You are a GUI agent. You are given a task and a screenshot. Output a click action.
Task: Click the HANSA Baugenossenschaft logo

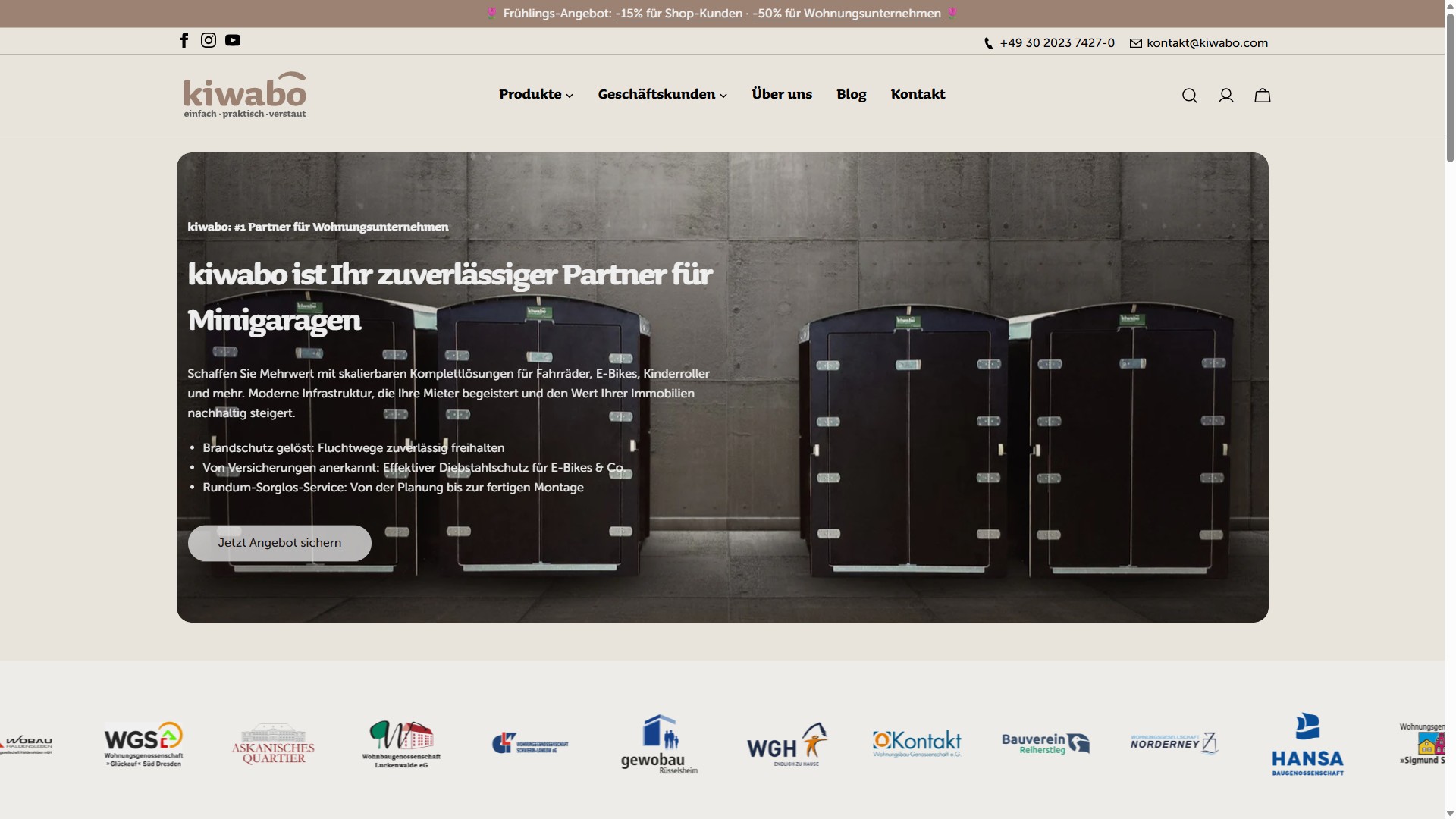point(1307,745)
